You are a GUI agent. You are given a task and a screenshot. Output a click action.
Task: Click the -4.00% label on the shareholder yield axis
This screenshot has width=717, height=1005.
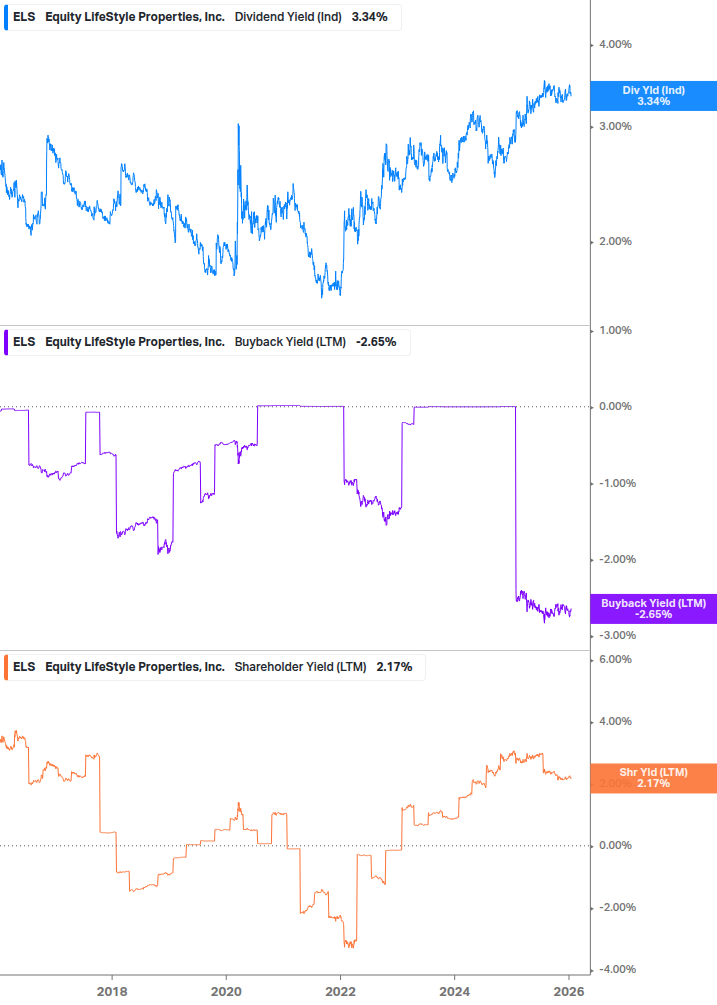click(617, 970)
